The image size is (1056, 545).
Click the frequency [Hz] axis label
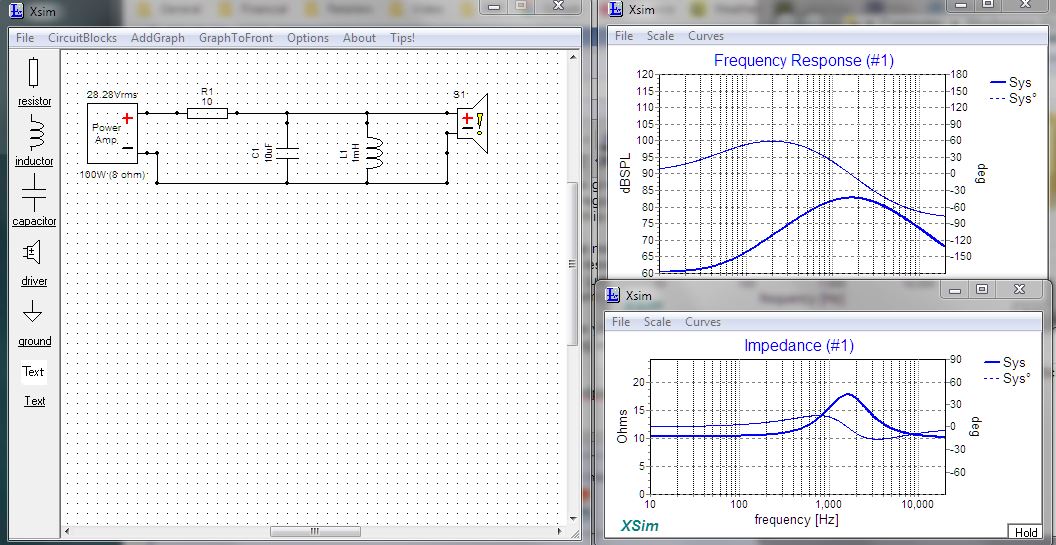click(x=797, y=519)
